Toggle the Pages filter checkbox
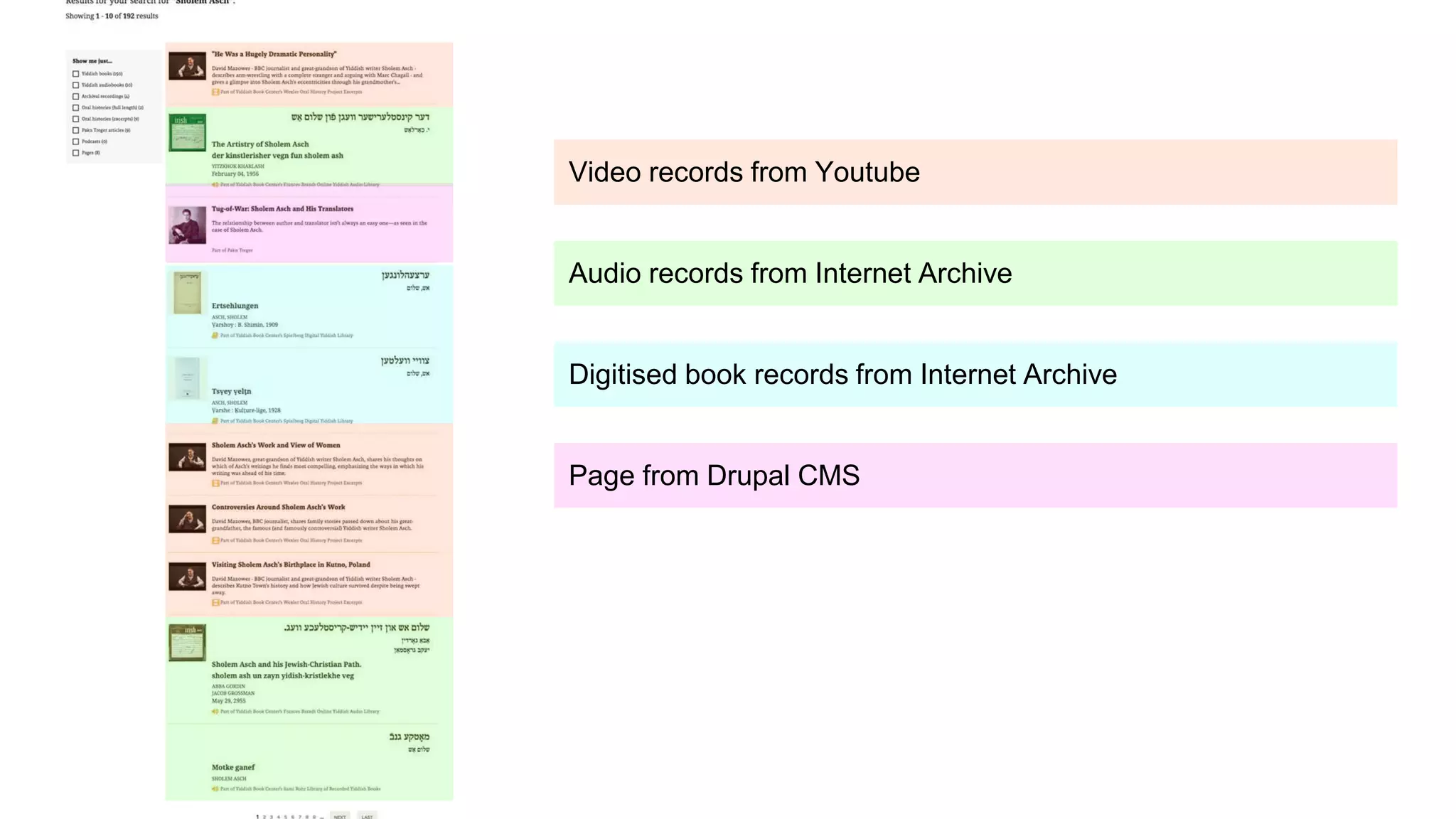Screen dimensions: 1456x819 click(x=75, y=153)
